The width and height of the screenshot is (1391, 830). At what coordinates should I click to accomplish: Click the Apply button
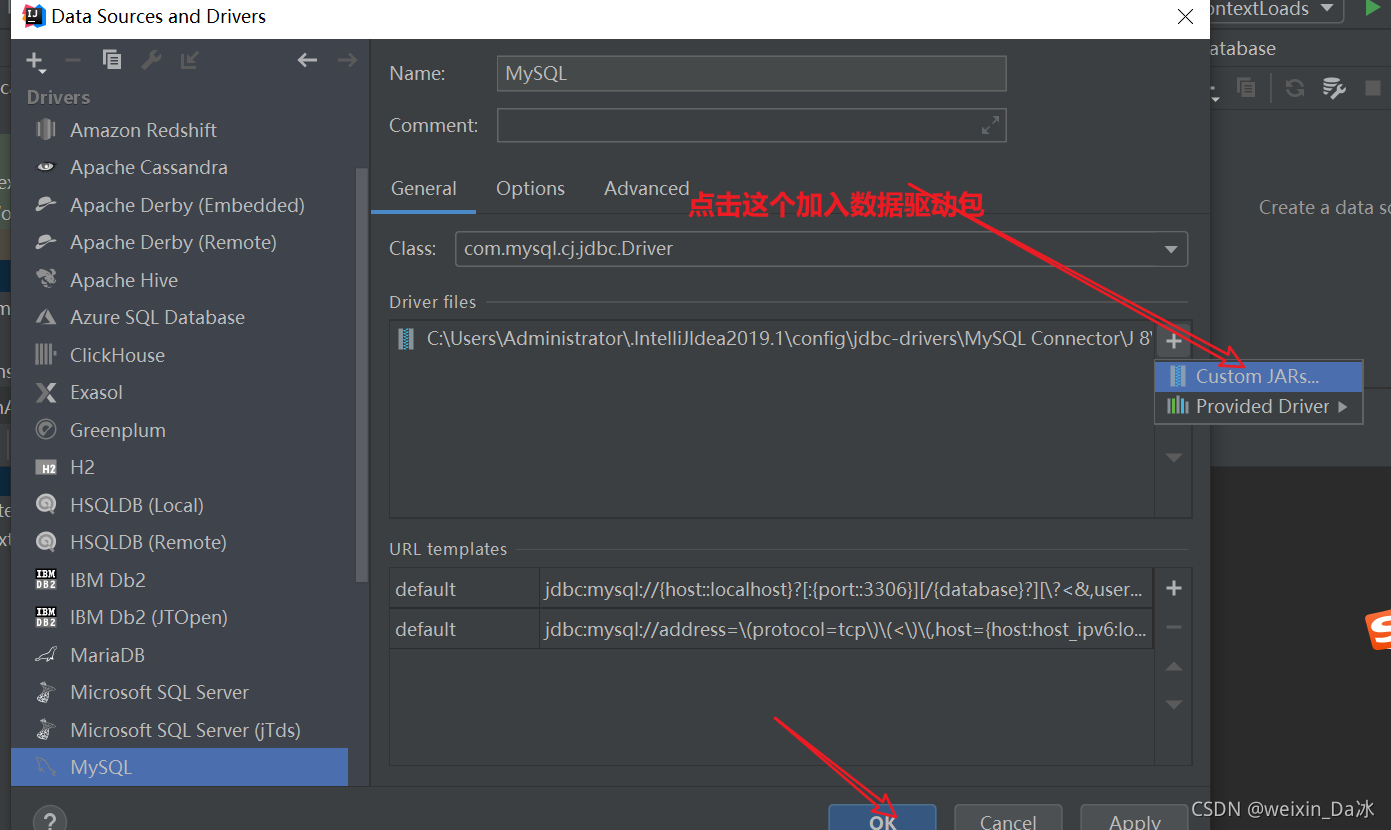[1135, 820]
